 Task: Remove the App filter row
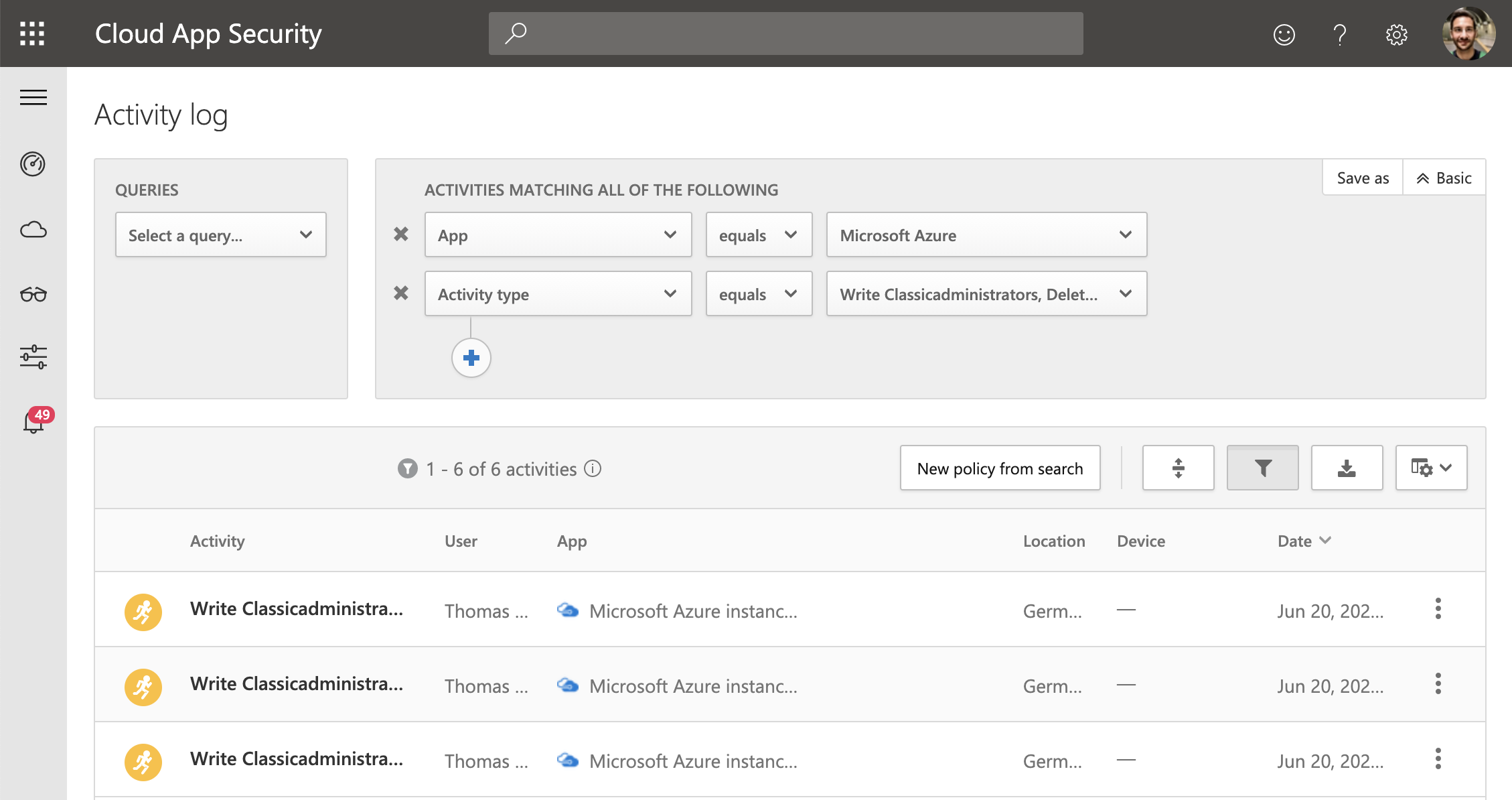(400, 234)
